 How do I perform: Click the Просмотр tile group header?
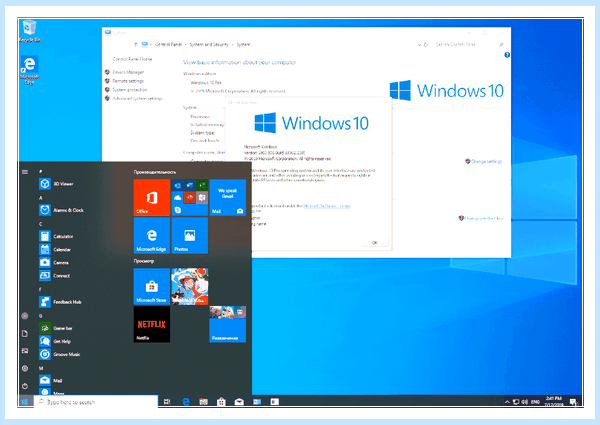click(144, 261)
